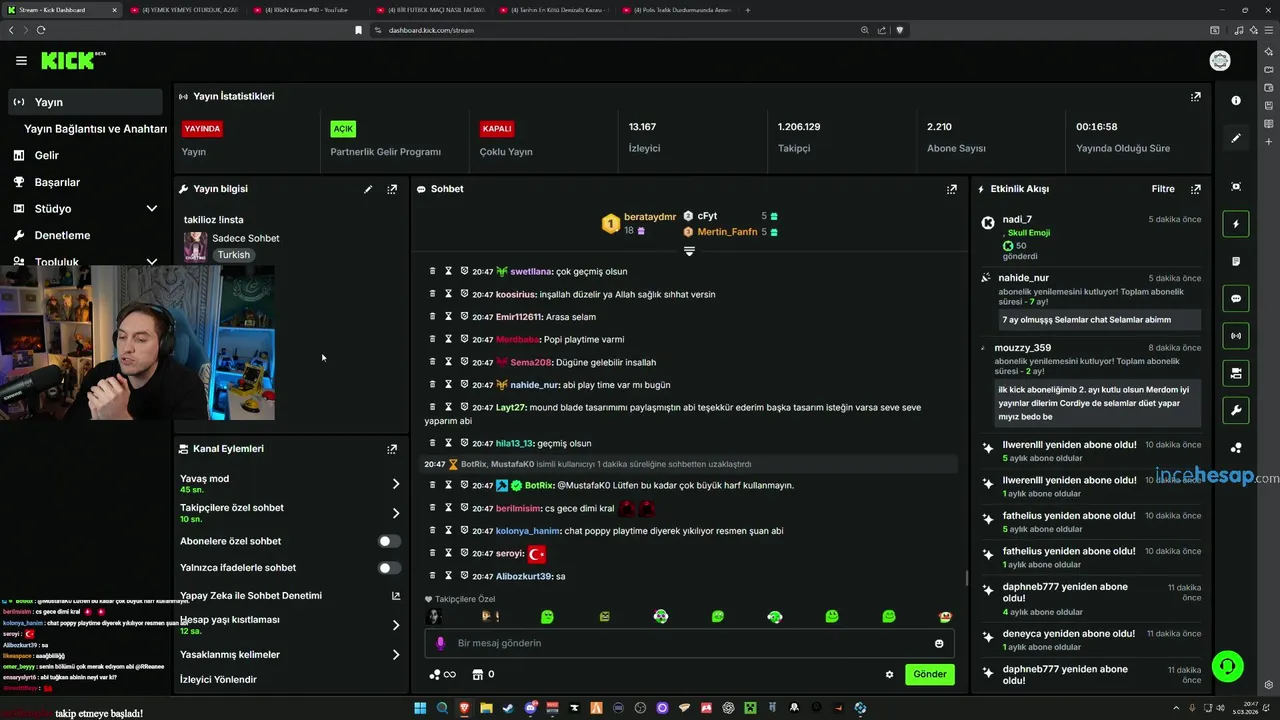Expand the Stüdyo sidebar section
1280x720 pixels.
pyautogui.click(x=152, y=209)
